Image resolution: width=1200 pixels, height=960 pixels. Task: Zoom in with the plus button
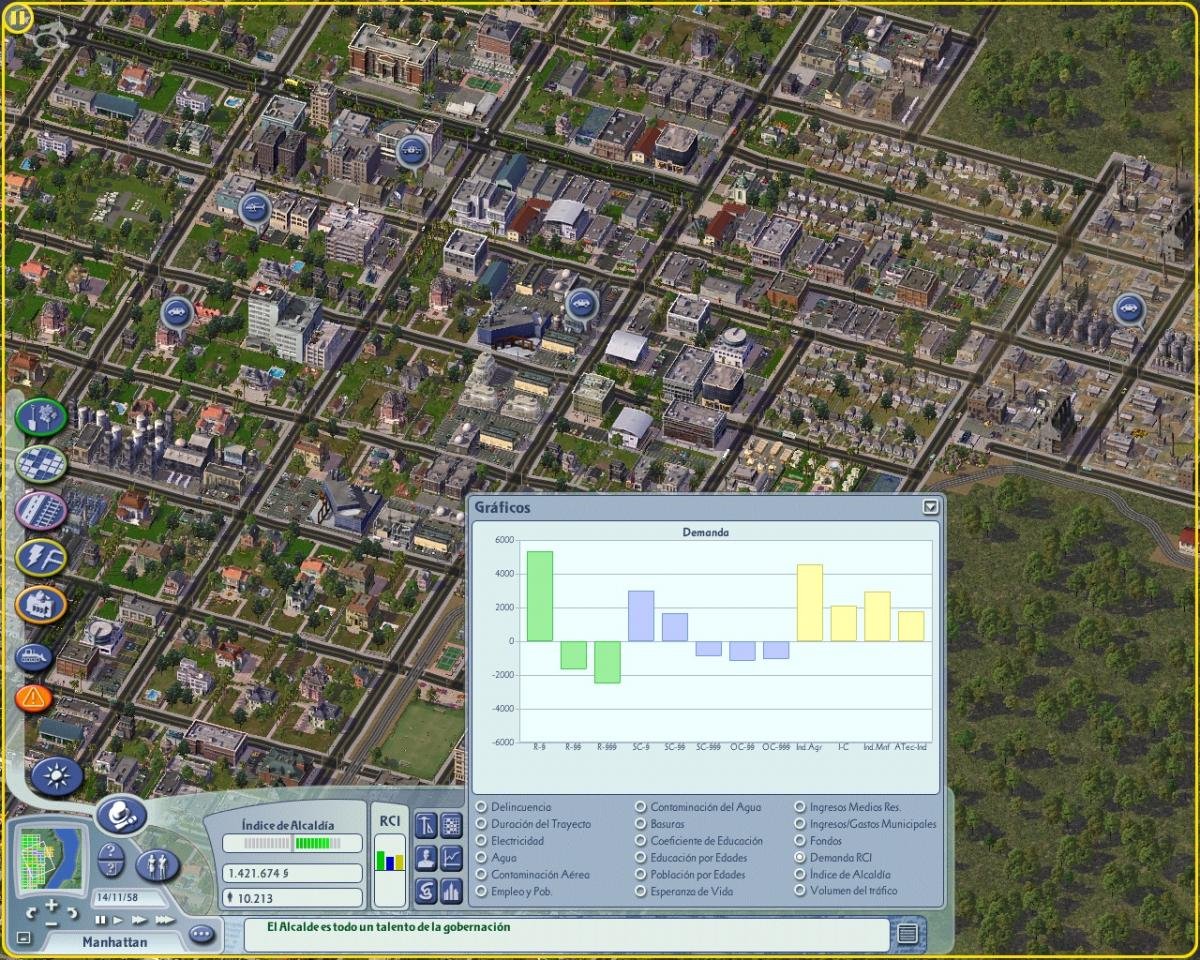tap(52, 906)
